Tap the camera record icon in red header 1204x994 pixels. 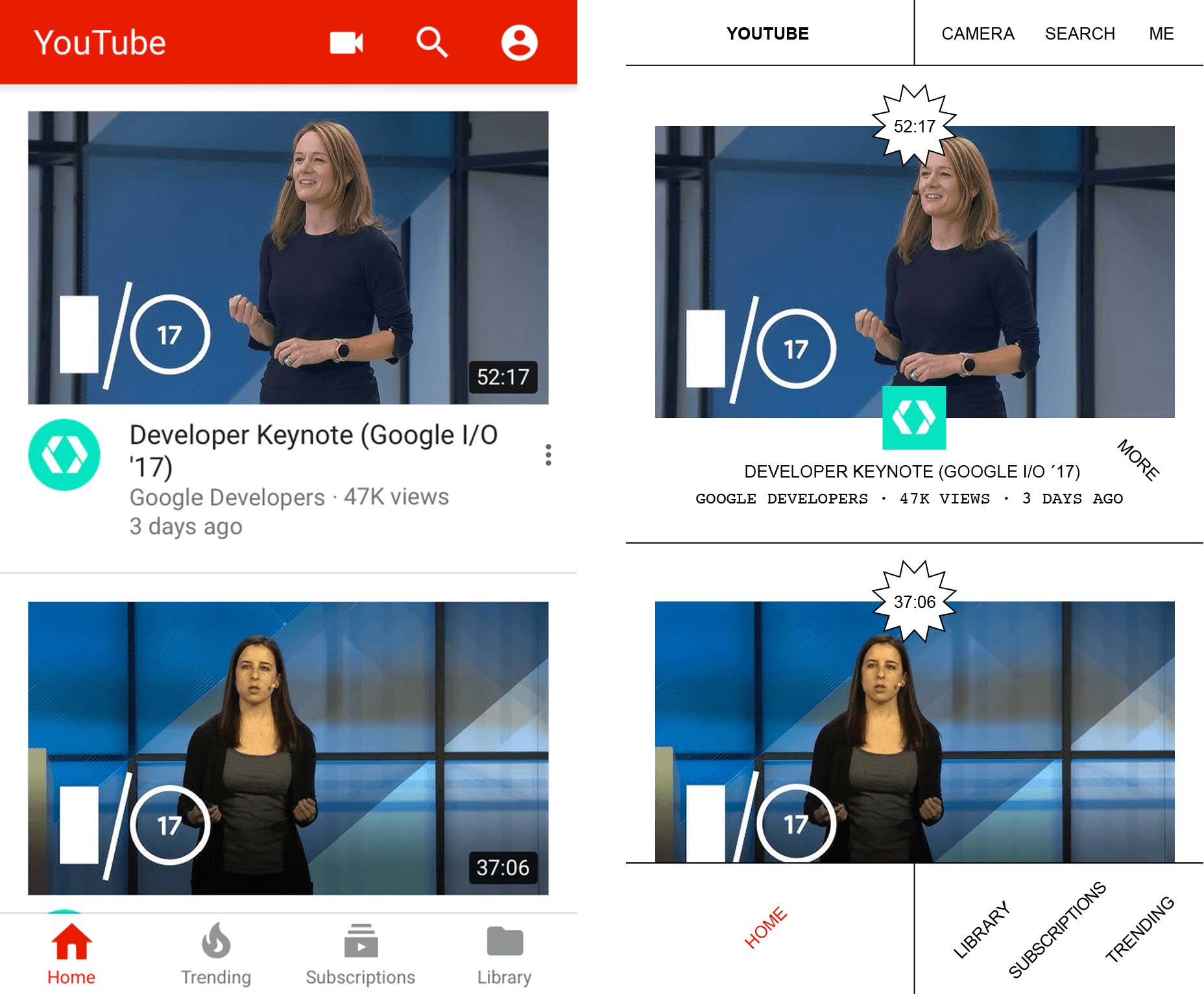[346, 43]
